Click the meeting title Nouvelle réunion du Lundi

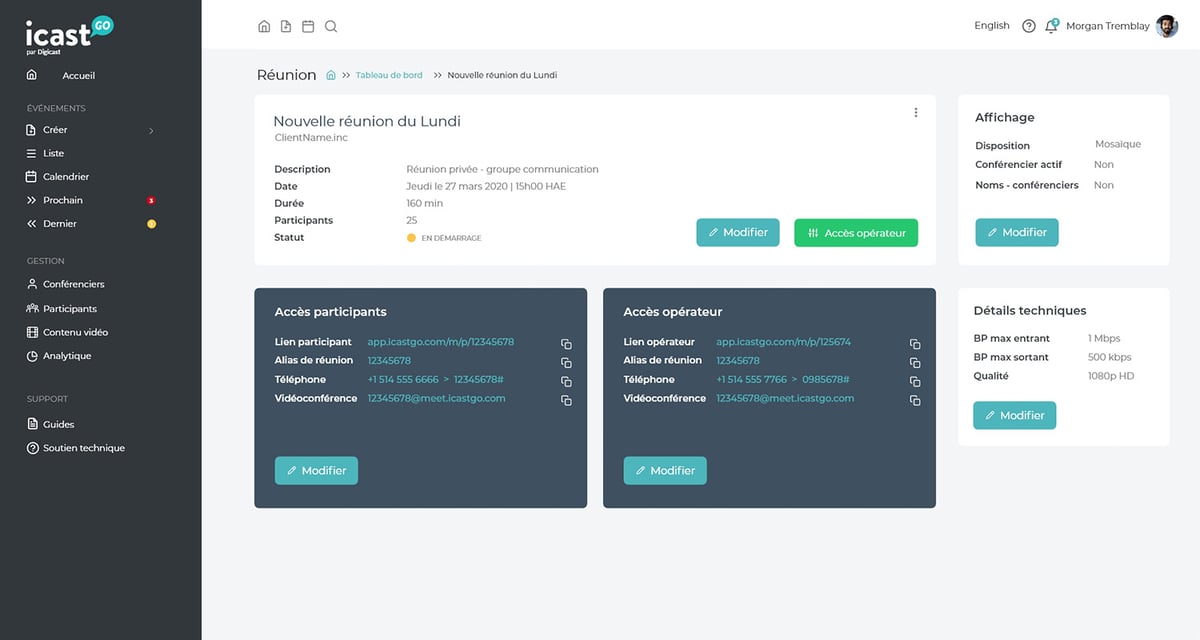pyautogui.click(x=367, y=121)
